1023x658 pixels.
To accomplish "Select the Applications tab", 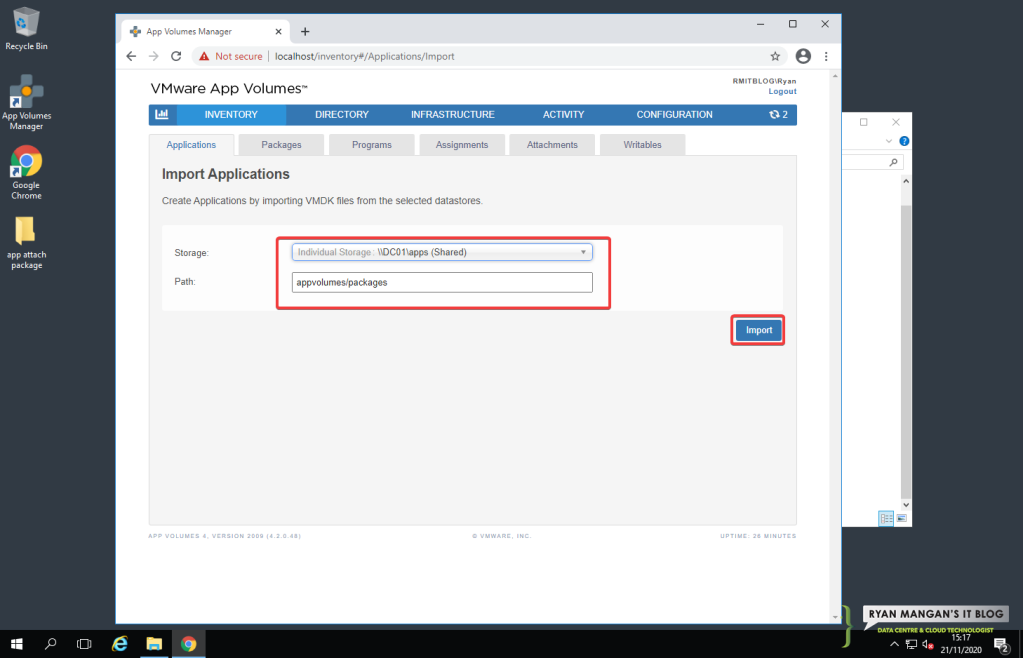I will pos(191,145).
